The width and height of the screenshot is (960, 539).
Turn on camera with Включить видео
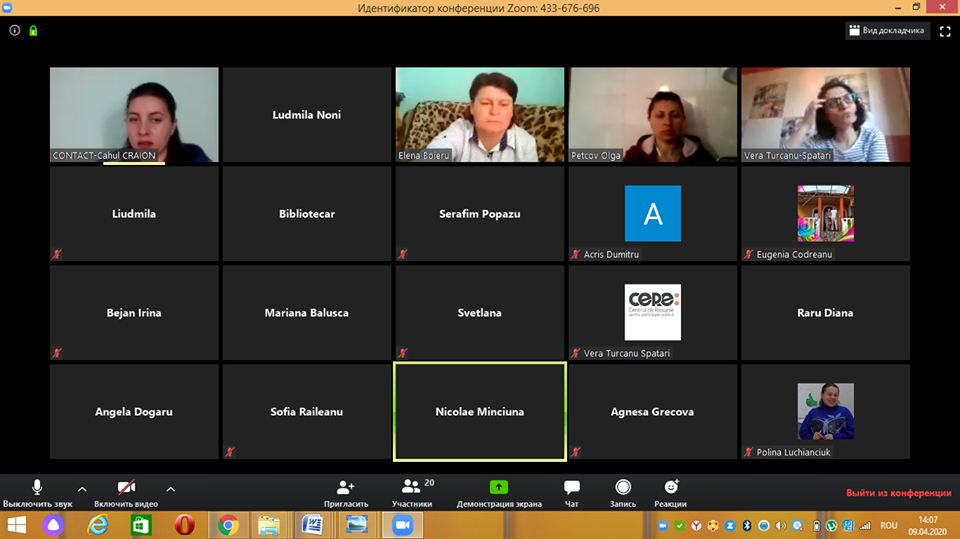click(126, 488)
